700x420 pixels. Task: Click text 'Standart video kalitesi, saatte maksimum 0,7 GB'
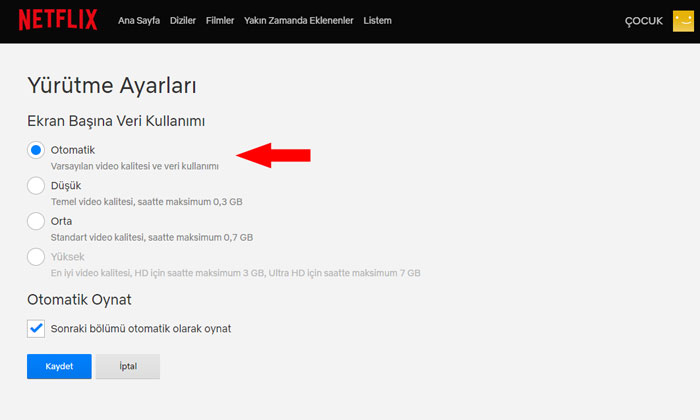[x=152, y=237]
